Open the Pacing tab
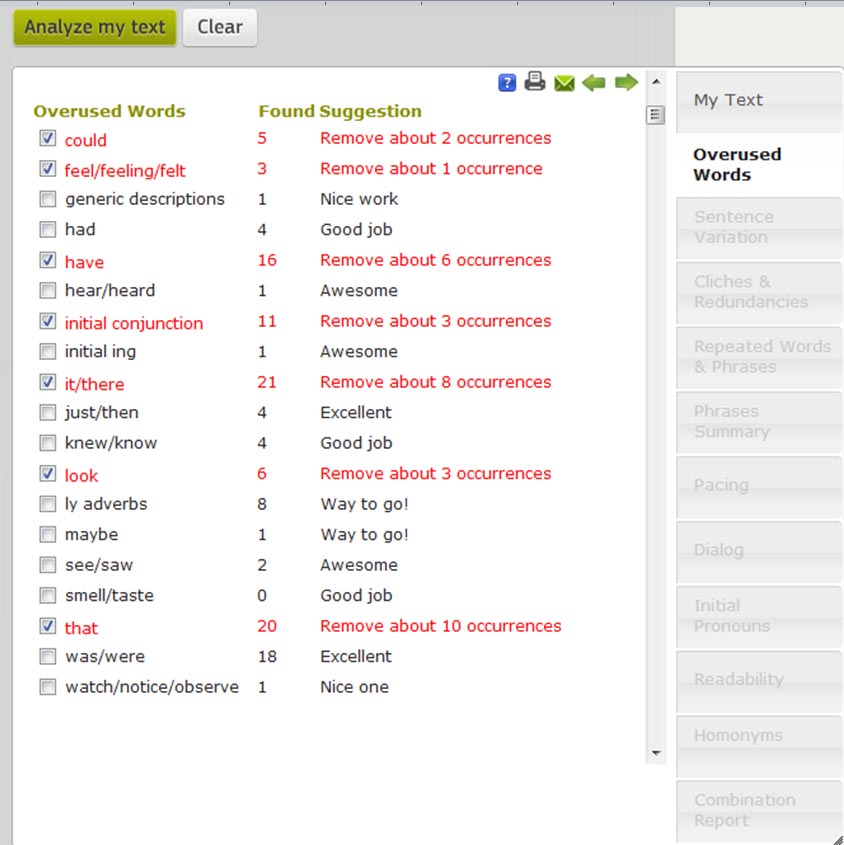 coord(758,486)
